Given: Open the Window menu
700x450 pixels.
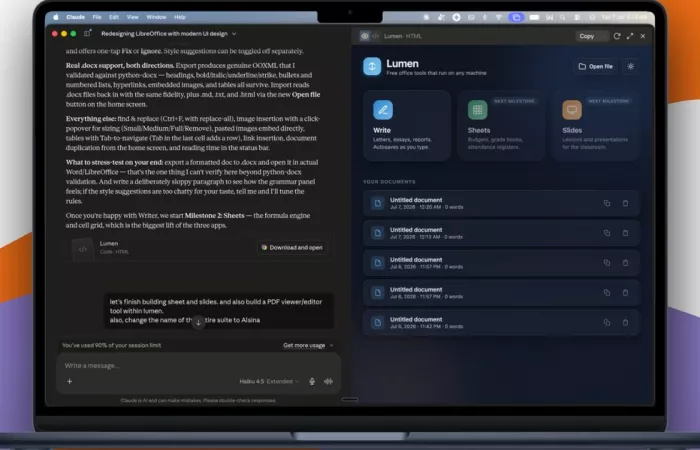Looking at the screenshot, I should [x=156, y=17].
